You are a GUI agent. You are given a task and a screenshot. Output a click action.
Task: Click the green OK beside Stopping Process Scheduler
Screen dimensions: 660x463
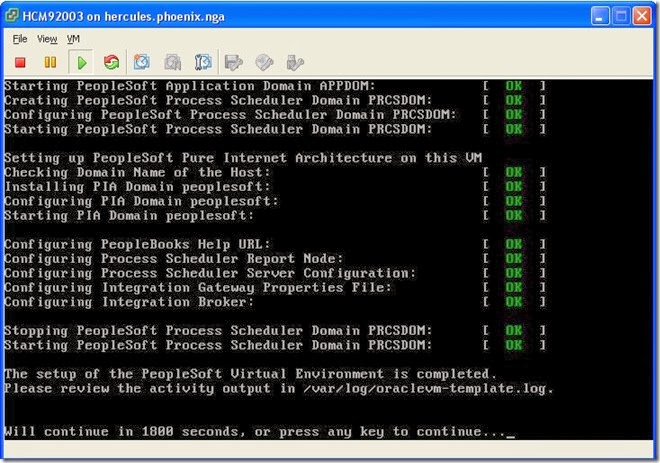pyautogui.click(x=514, y=330)
